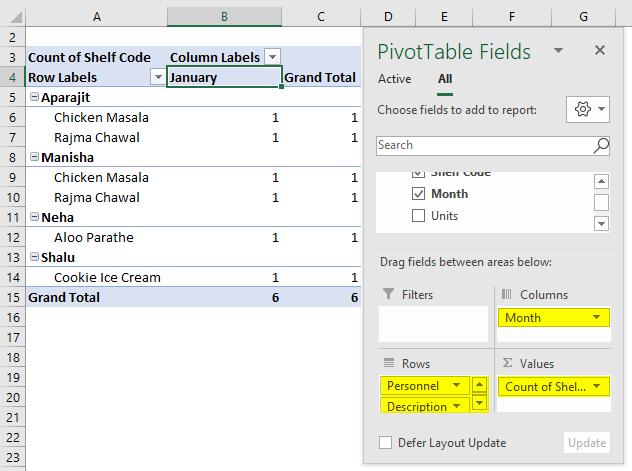This screenshot has height=471, width=632.
Task: Collapse the Shalu row group
Action: coord(35,257)
